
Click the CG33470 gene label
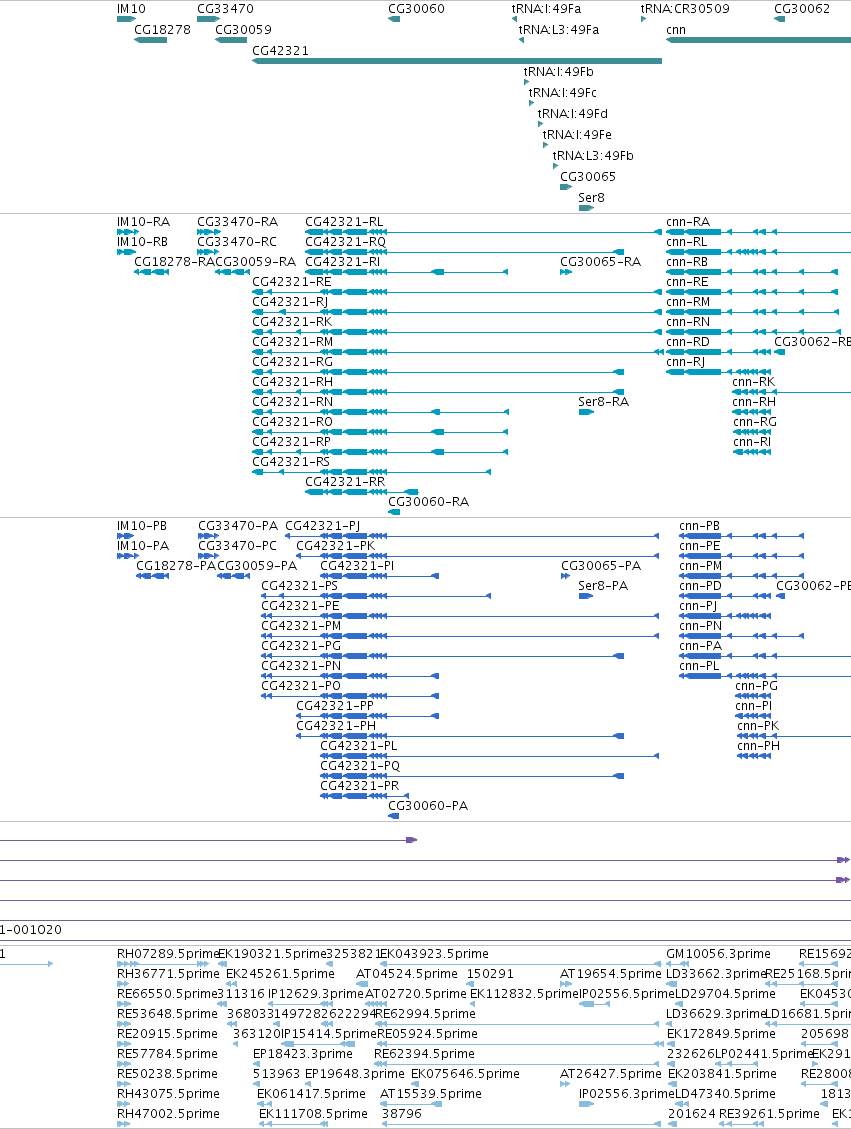point(225,9)
